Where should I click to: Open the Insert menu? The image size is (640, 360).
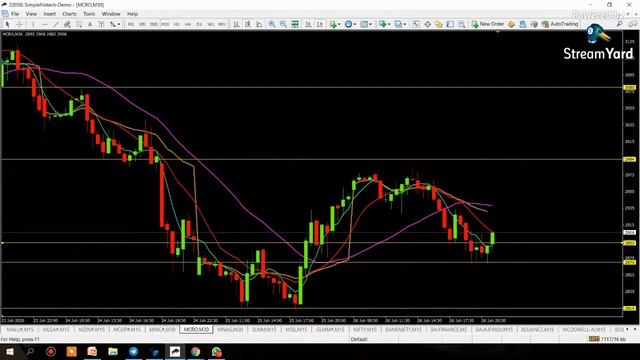pos(49,14)
